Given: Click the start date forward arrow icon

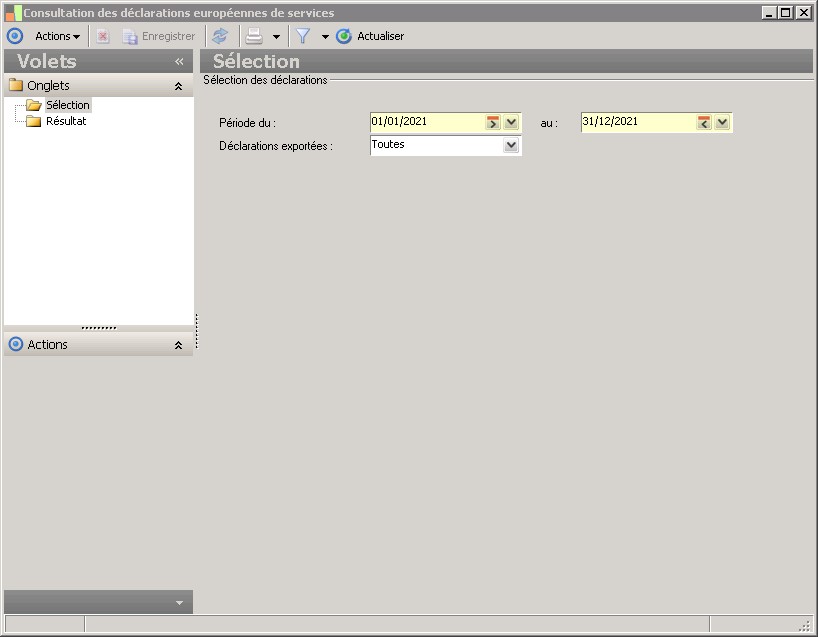Looking at the screenshot, I should coord(492,123).
